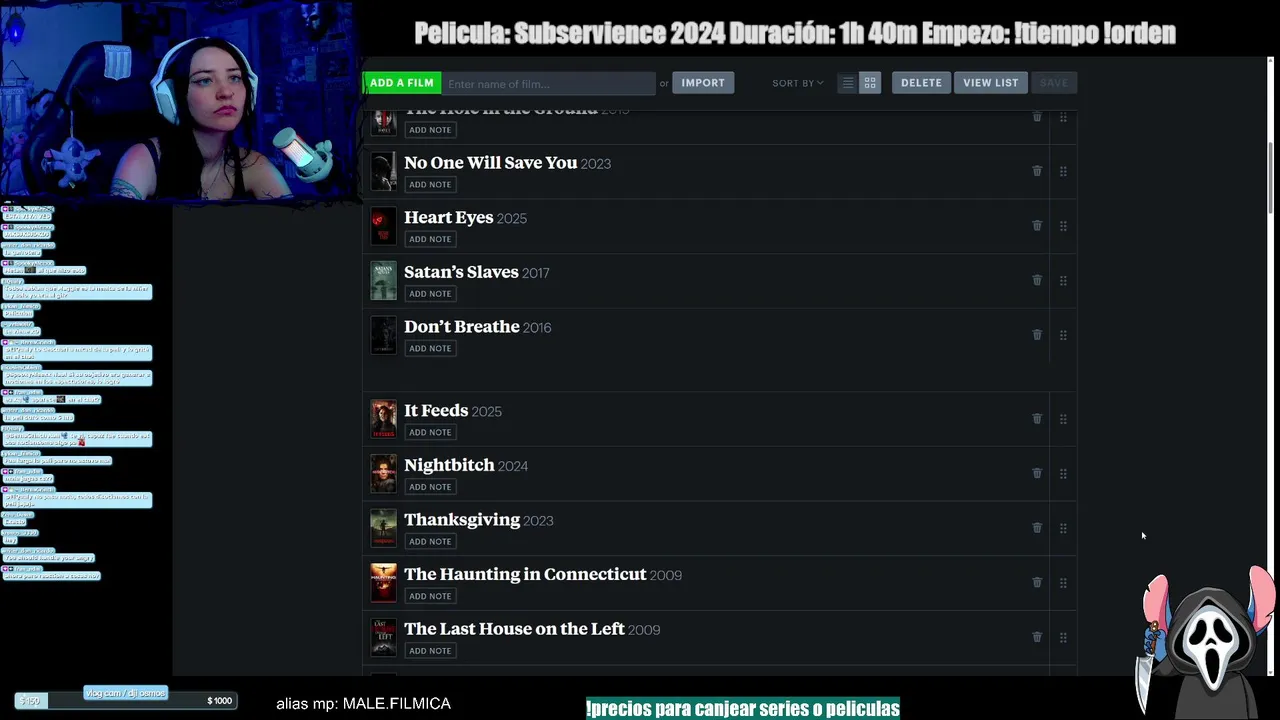Delete The Last House on the Left
The height and width of the screenshot is (720, 1280).
click(1037, 637)
